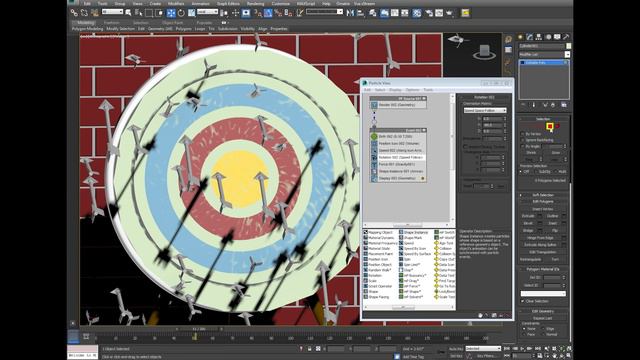Open the Utilities tab in command panel
Screen dimensions: 640x360
pos(566,37)
